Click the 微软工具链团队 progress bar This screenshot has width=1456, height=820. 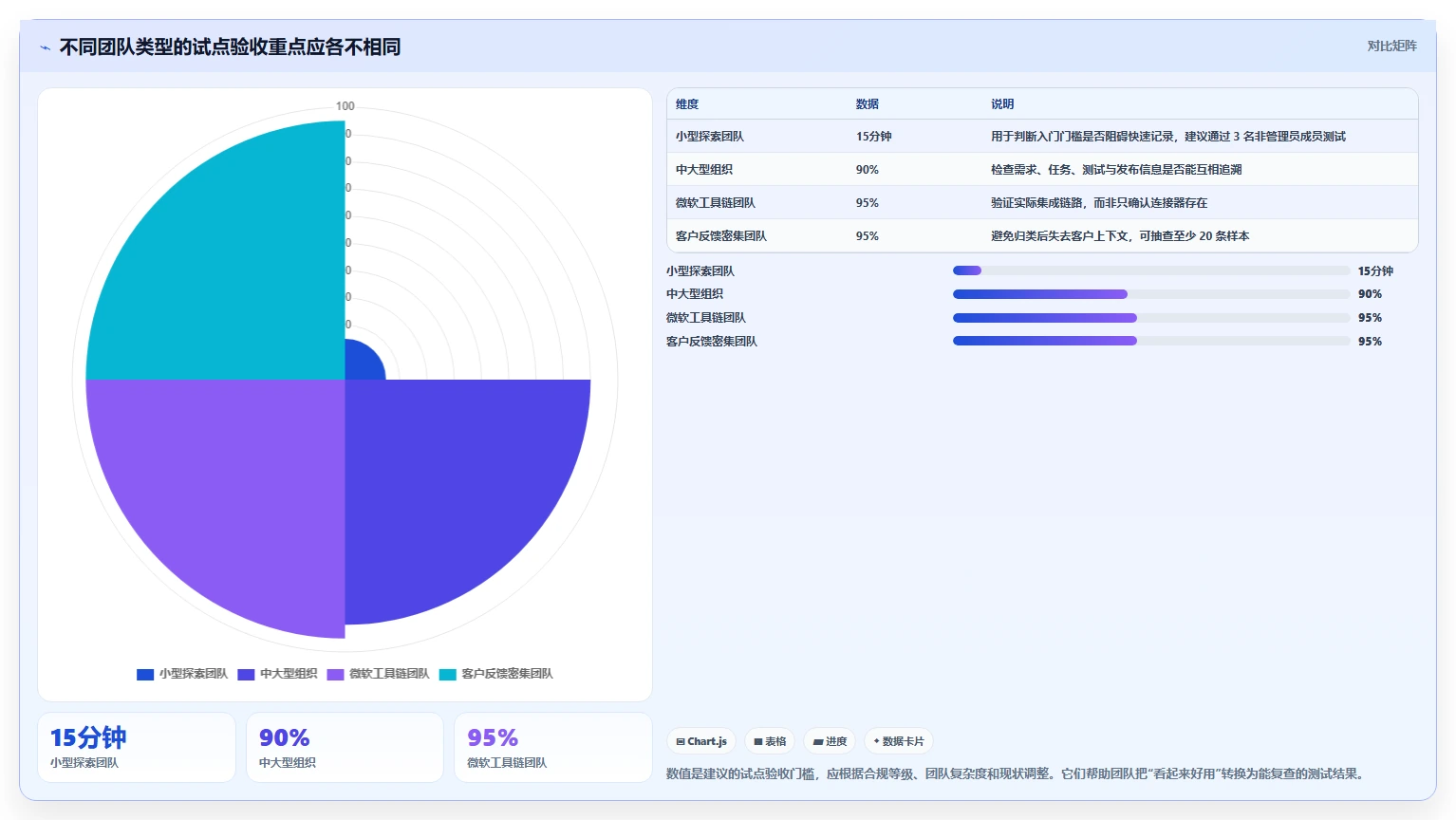[x=1151, y=318]
